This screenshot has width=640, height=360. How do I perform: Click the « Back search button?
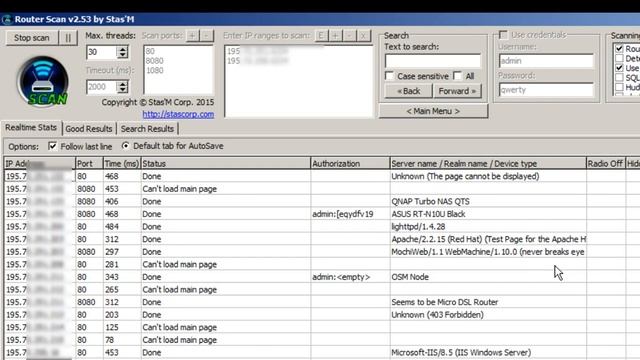click(409, 91)
